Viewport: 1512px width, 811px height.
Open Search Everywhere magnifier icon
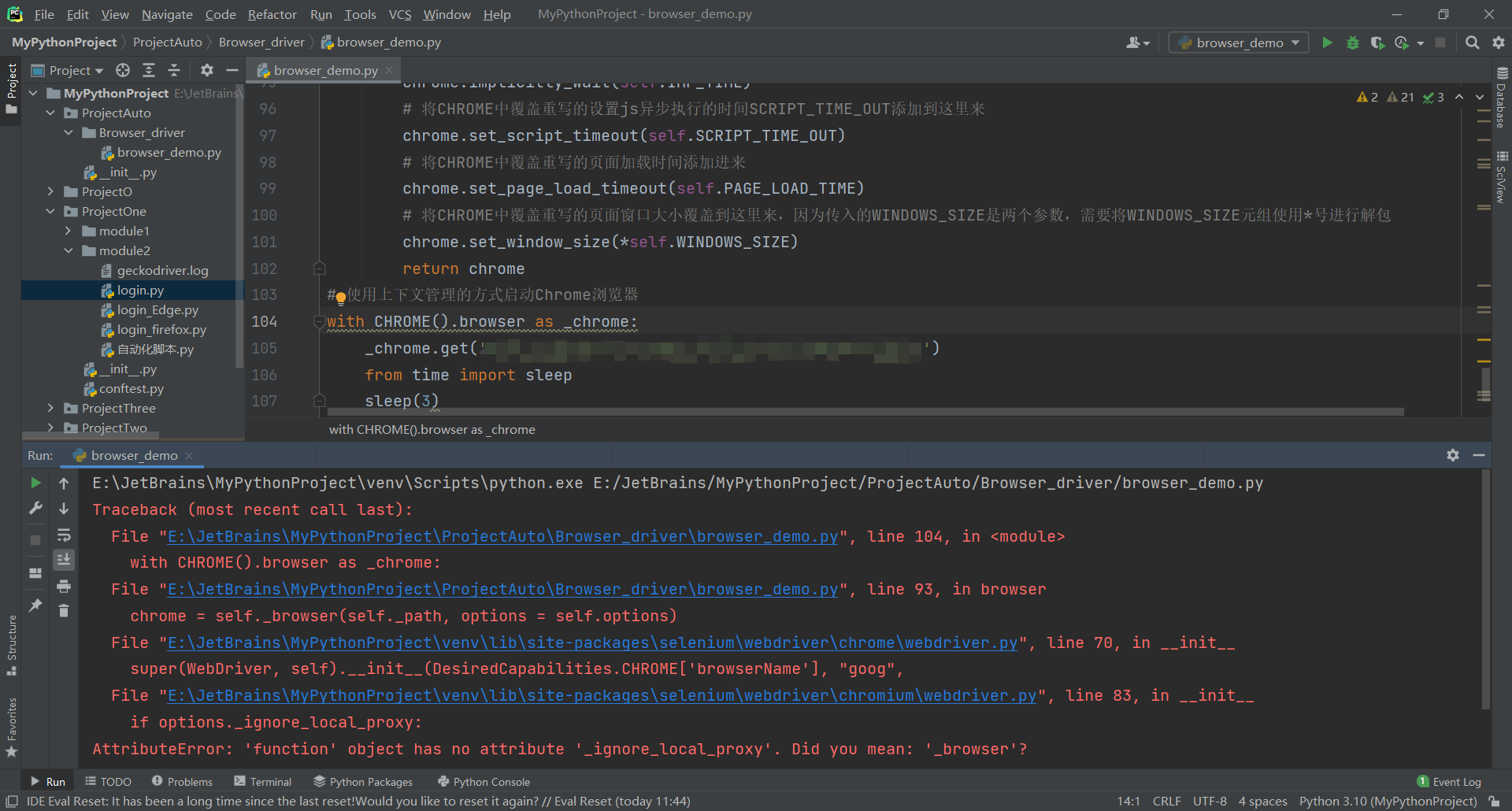pos(1472,43)
